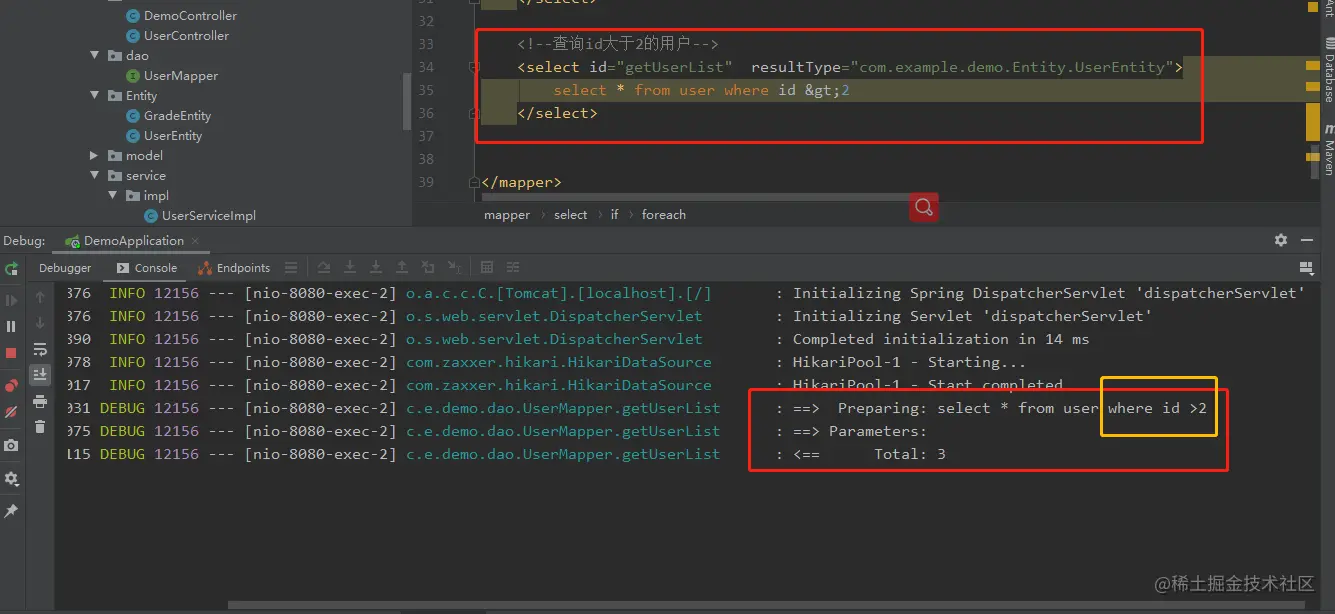
Task: Clear console with the trash icon
Action: click(40, 427)
